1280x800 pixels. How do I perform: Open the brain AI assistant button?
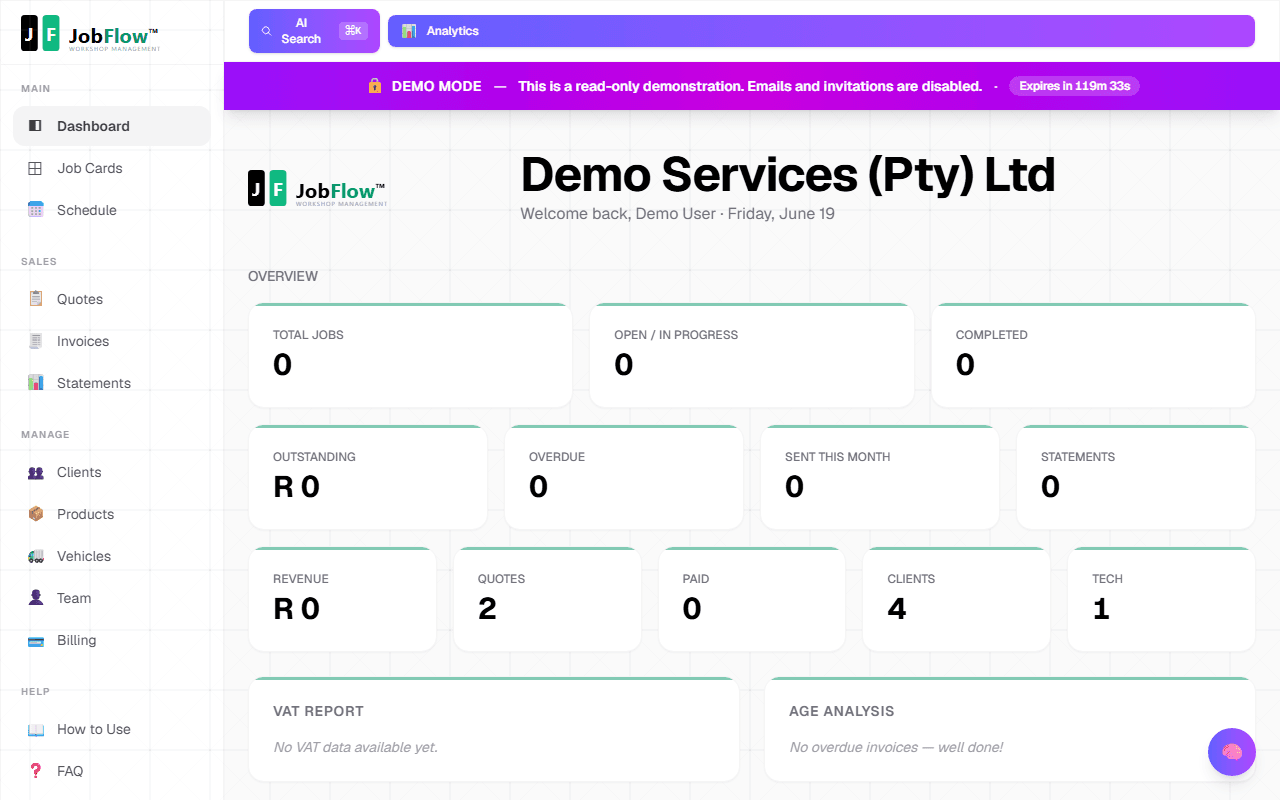tap(1232, 752)
